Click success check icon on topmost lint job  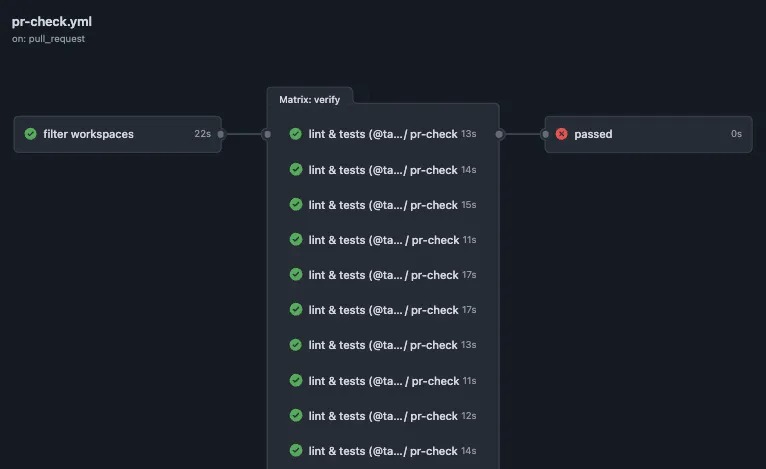(296, 134)
